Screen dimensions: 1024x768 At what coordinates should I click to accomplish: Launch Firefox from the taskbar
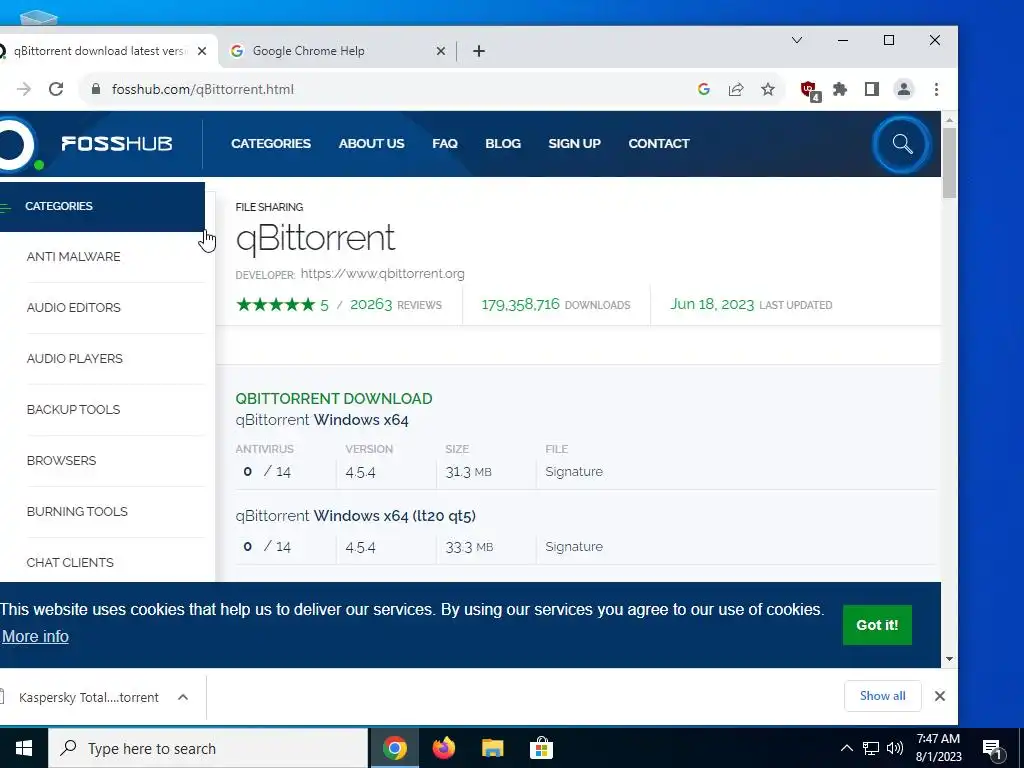pyautogui.click(x=443, y=748)
